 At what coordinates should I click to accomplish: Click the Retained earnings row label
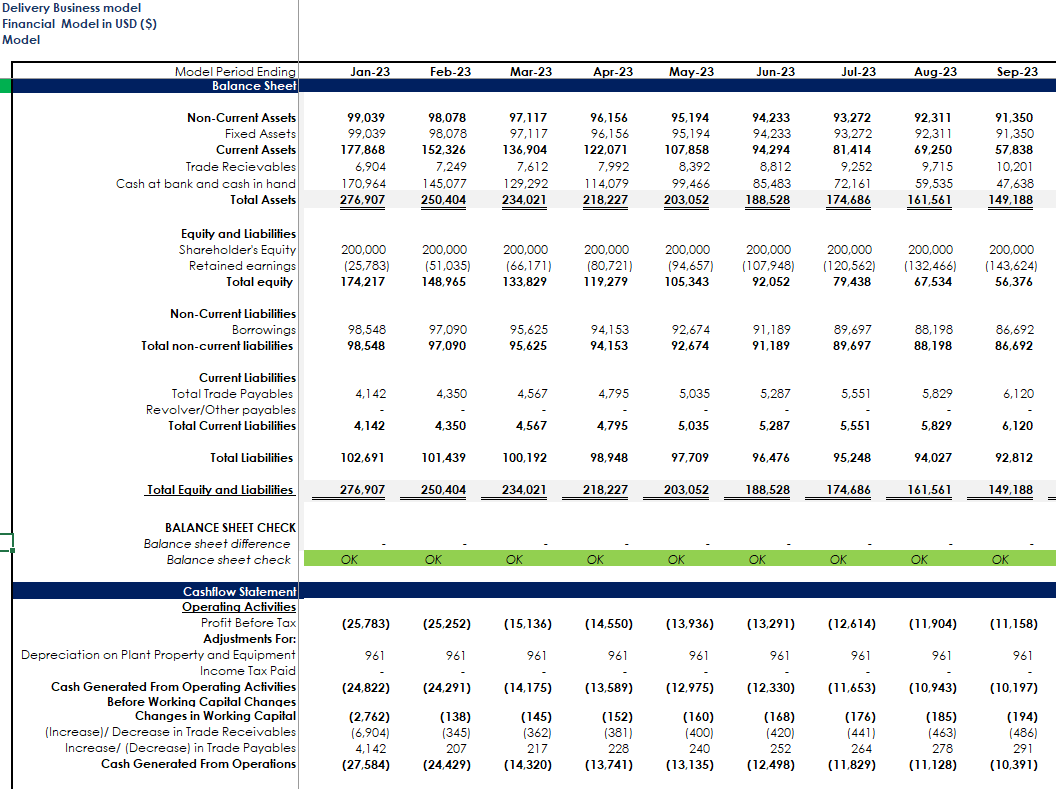point(242,266)
